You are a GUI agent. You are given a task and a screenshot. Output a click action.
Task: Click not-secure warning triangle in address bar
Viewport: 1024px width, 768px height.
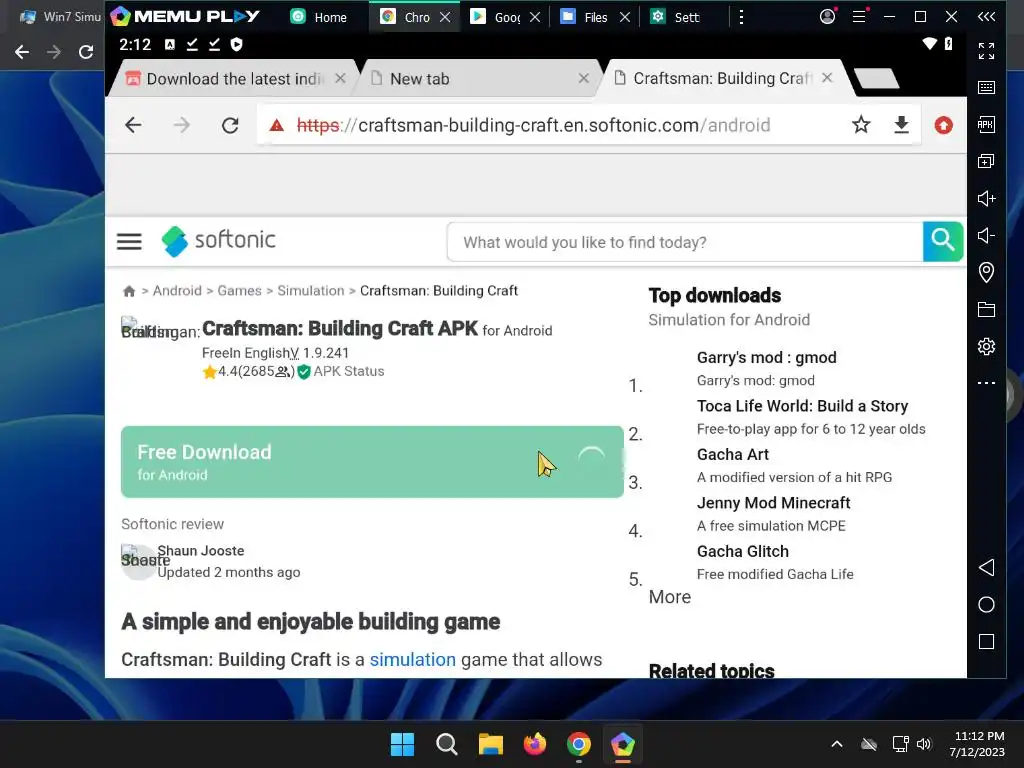(277, 125)
